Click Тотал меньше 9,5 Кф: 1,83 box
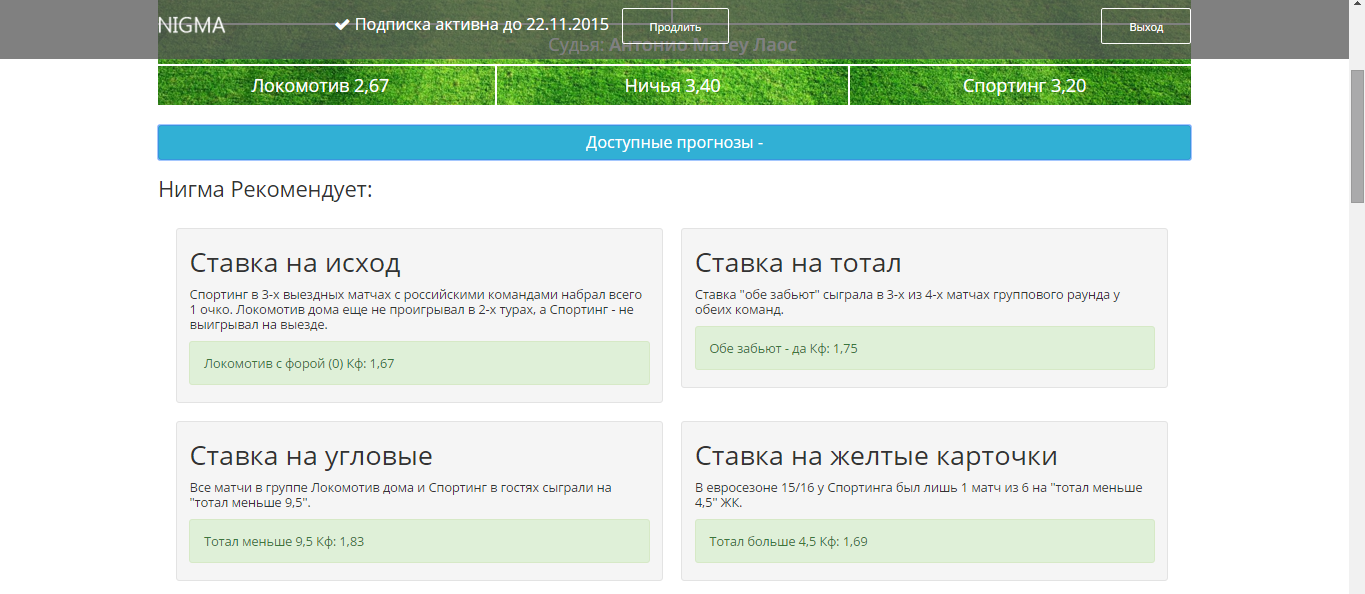This screenshot has width=1365, height=594. (x=419, y=541)
